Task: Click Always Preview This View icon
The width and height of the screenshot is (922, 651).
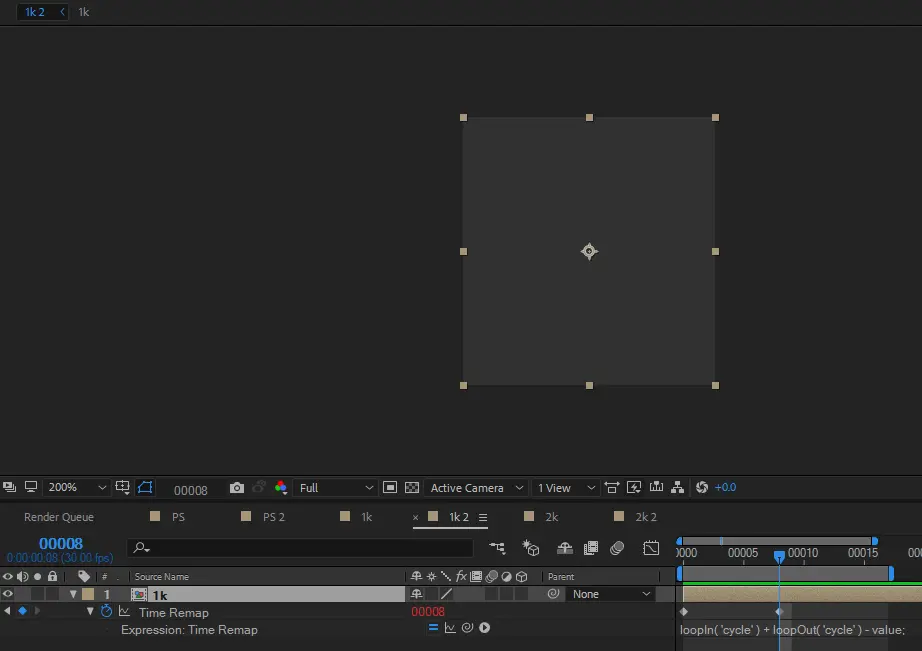Action: (x=9, y=487)
